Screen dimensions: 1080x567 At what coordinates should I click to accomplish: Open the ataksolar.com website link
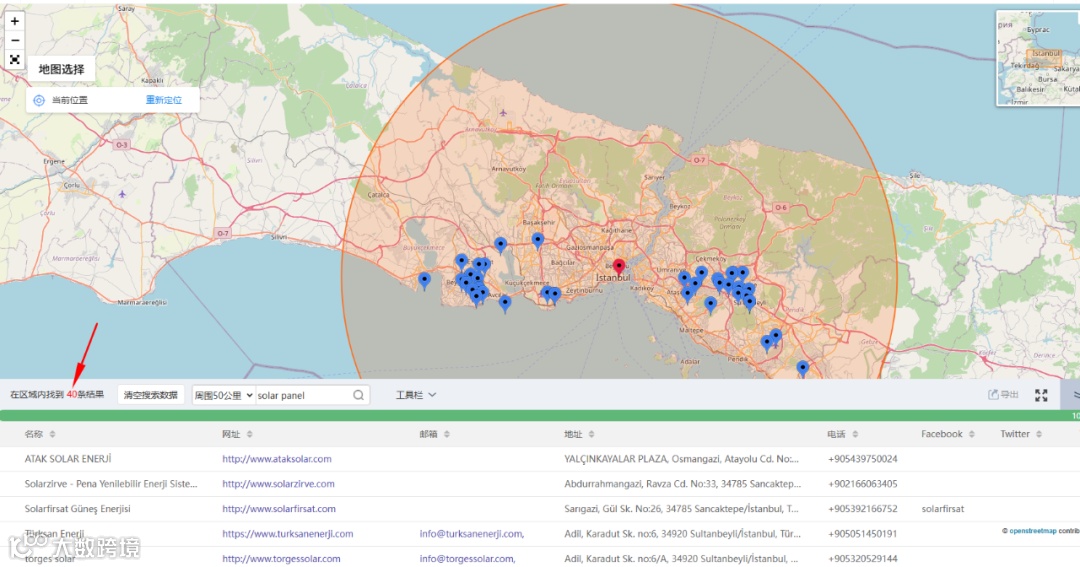click(277, 459)
